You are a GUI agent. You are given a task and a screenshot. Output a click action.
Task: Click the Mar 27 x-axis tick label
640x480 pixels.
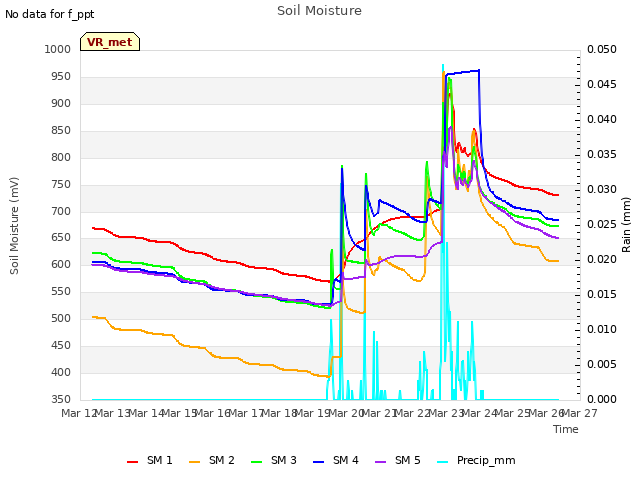[x=580, y=413]
